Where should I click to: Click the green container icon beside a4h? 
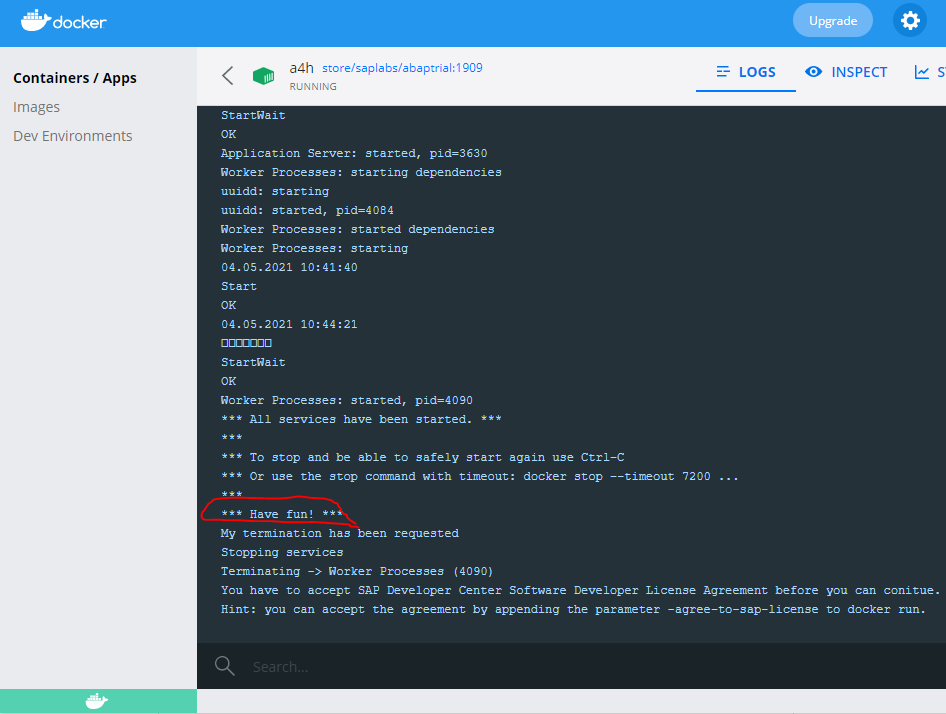tap(263, 76)
